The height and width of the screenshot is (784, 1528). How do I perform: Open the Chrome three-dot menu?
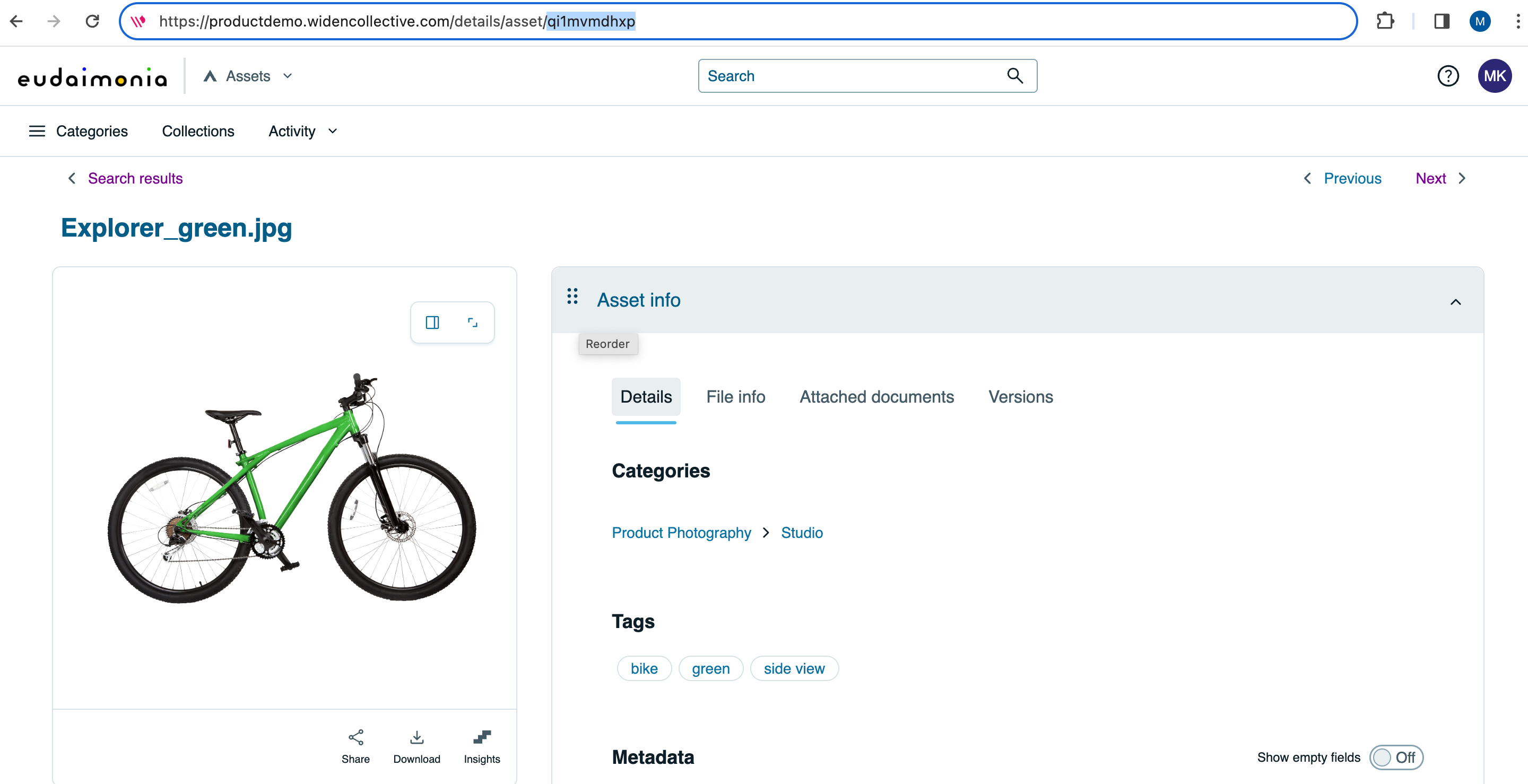[x=1518, y=21]
